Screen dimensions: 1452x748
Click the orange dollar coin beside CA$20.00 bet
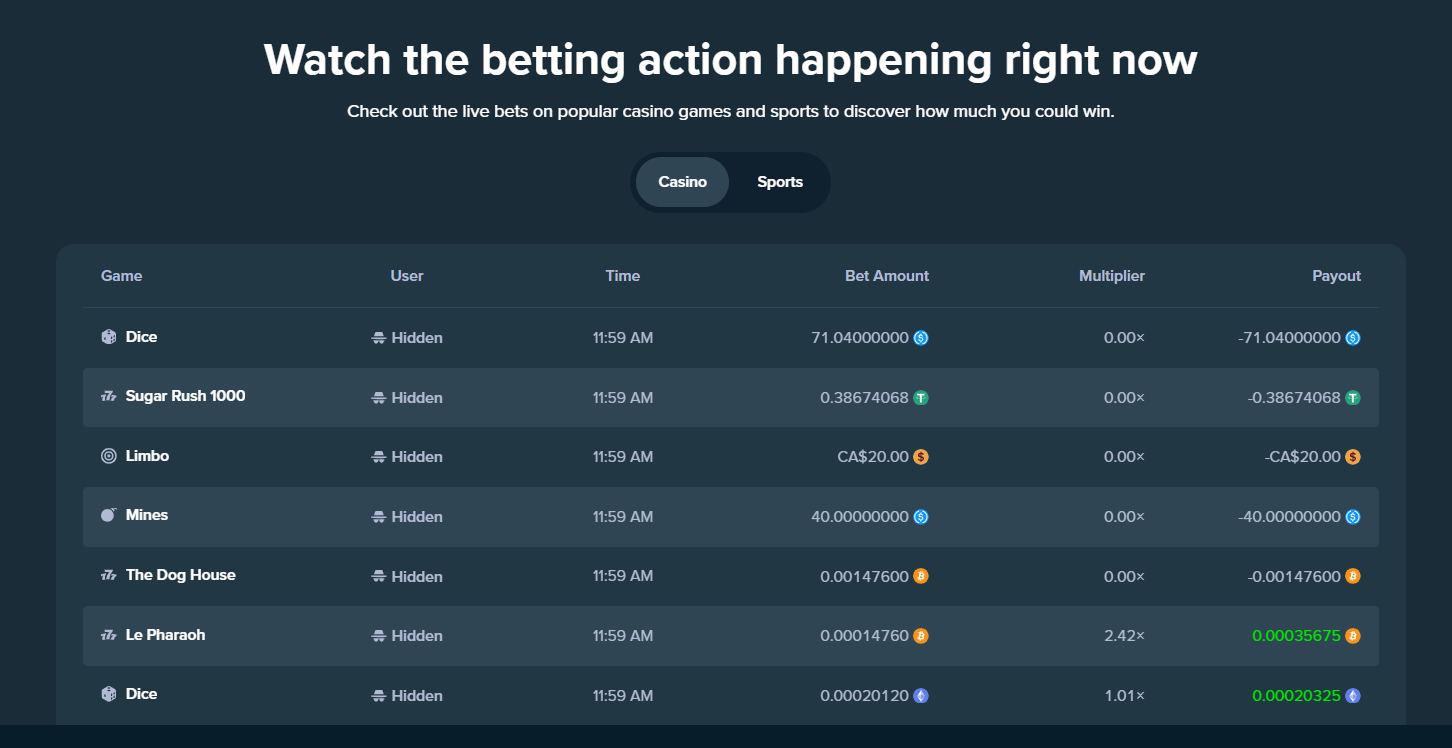921,457
